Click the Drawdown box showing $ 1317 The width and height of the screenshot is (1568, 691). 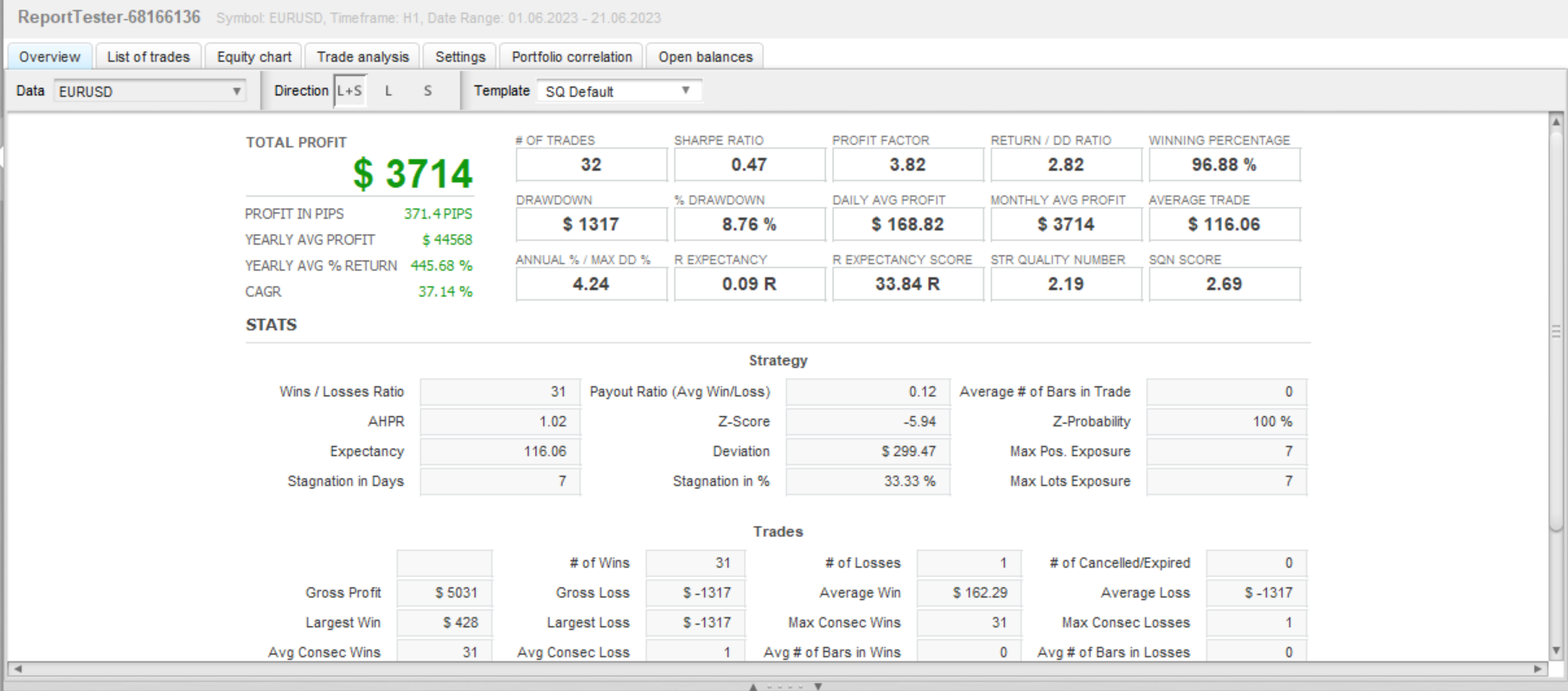[592, 225]
